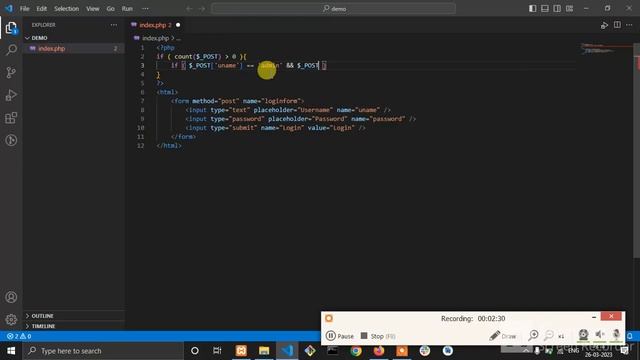This screenshot has height=360, width=640.
Task: Open the Go menu
Action: [111, 9]
